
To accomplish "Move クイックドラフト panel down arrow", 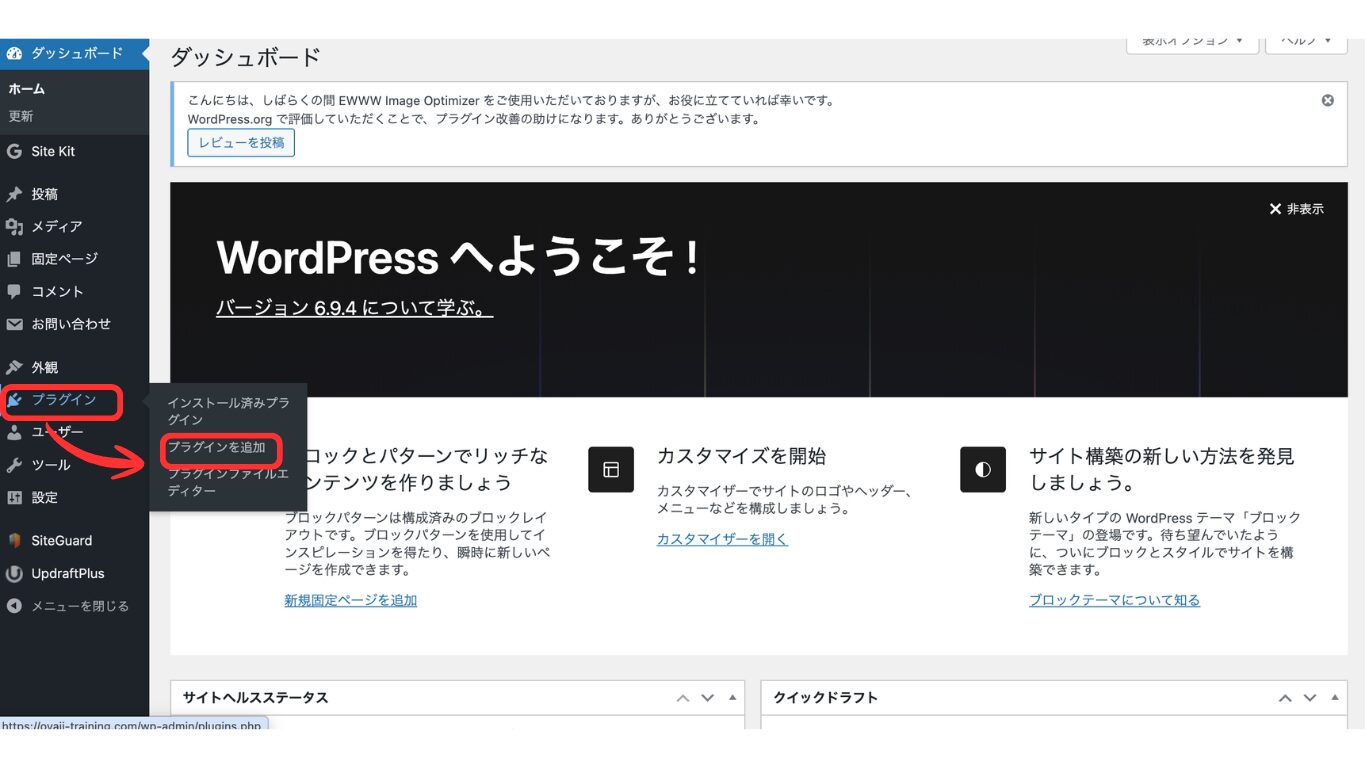I will click(1310, 698).
